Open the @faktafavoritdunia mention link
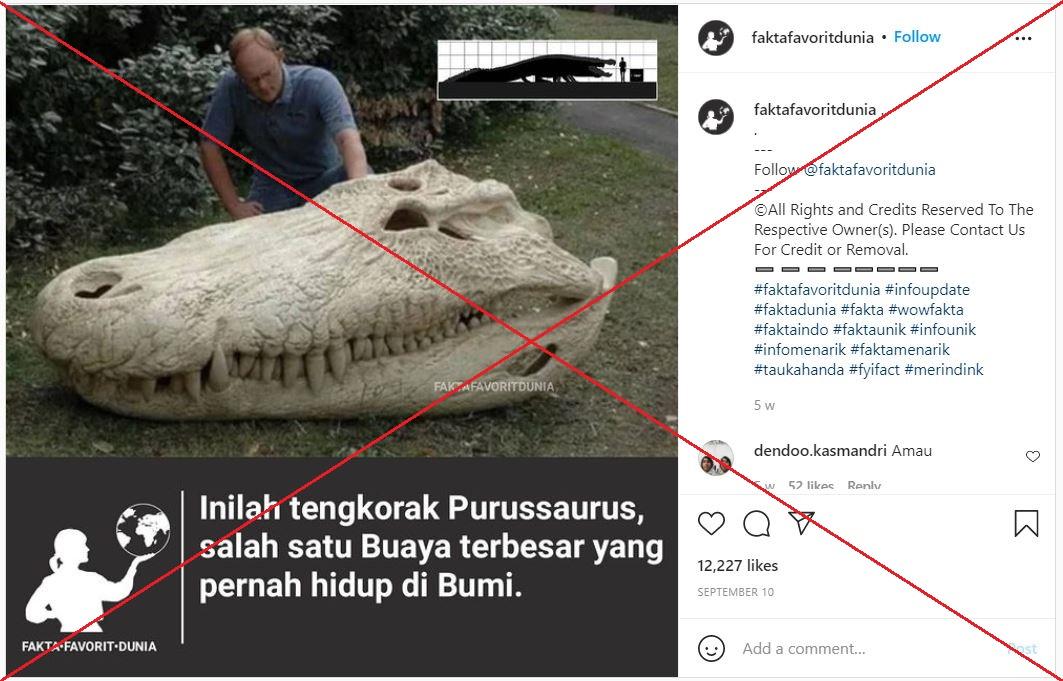The image size is (1063, 681). point(870,169)
